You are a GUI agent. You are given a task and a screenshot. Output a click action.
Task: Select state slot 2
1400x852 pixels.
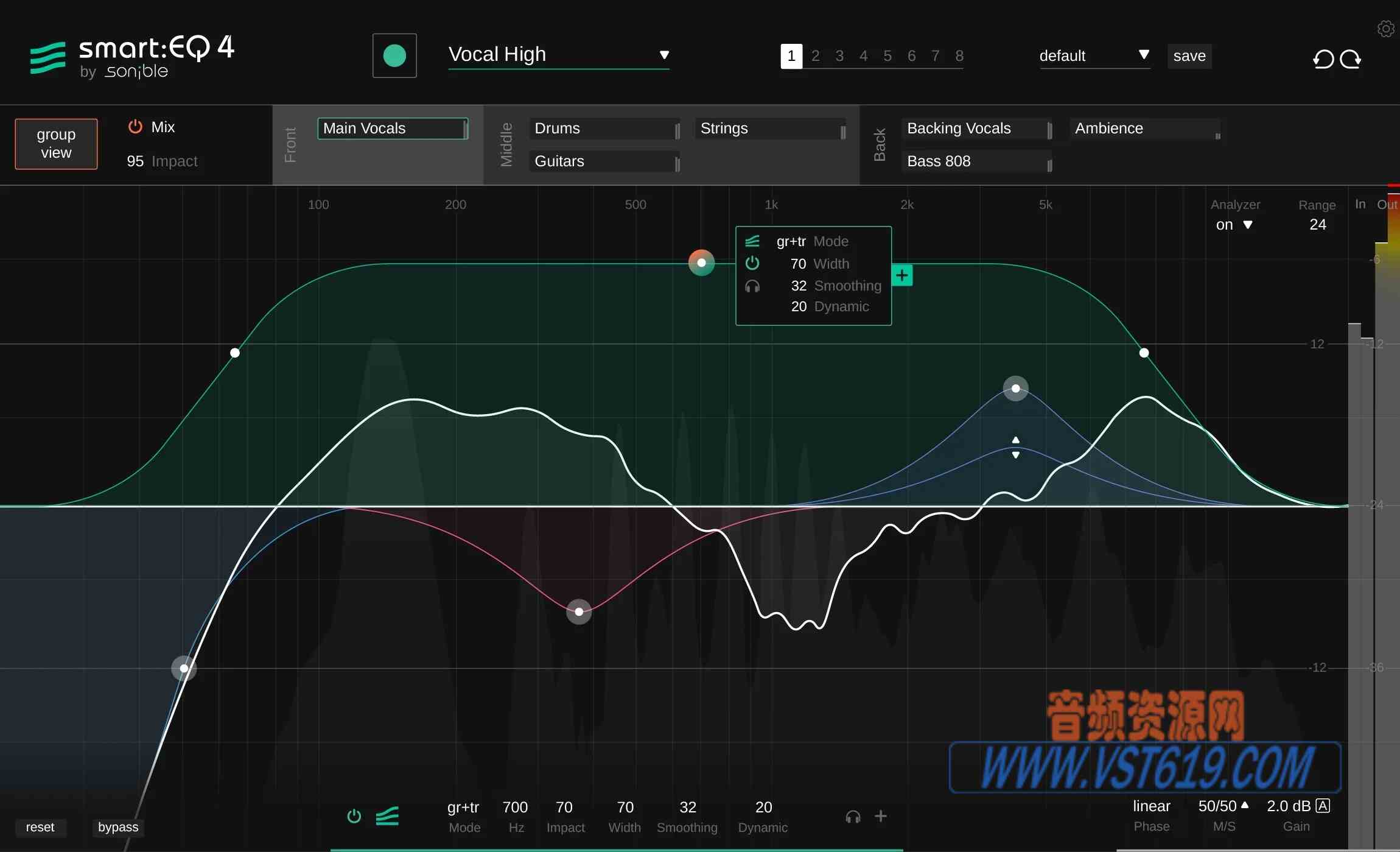click(816, 56)
